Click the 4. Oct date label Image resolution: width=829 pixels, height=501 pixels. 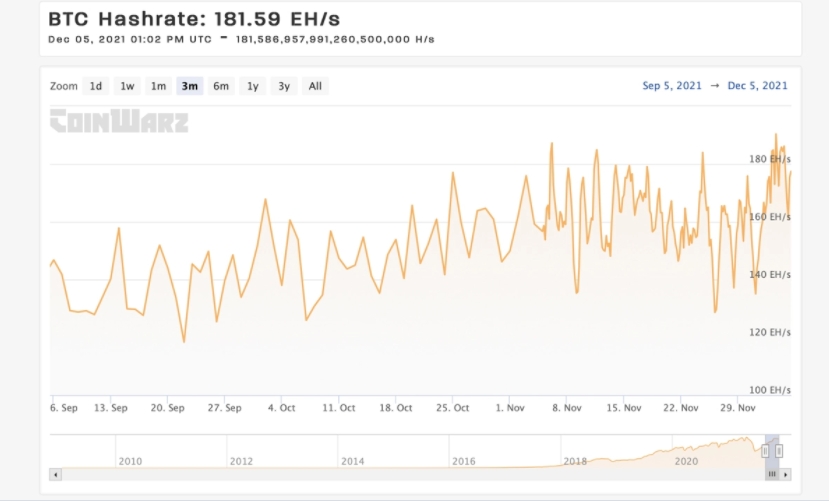tap(281, 408)
